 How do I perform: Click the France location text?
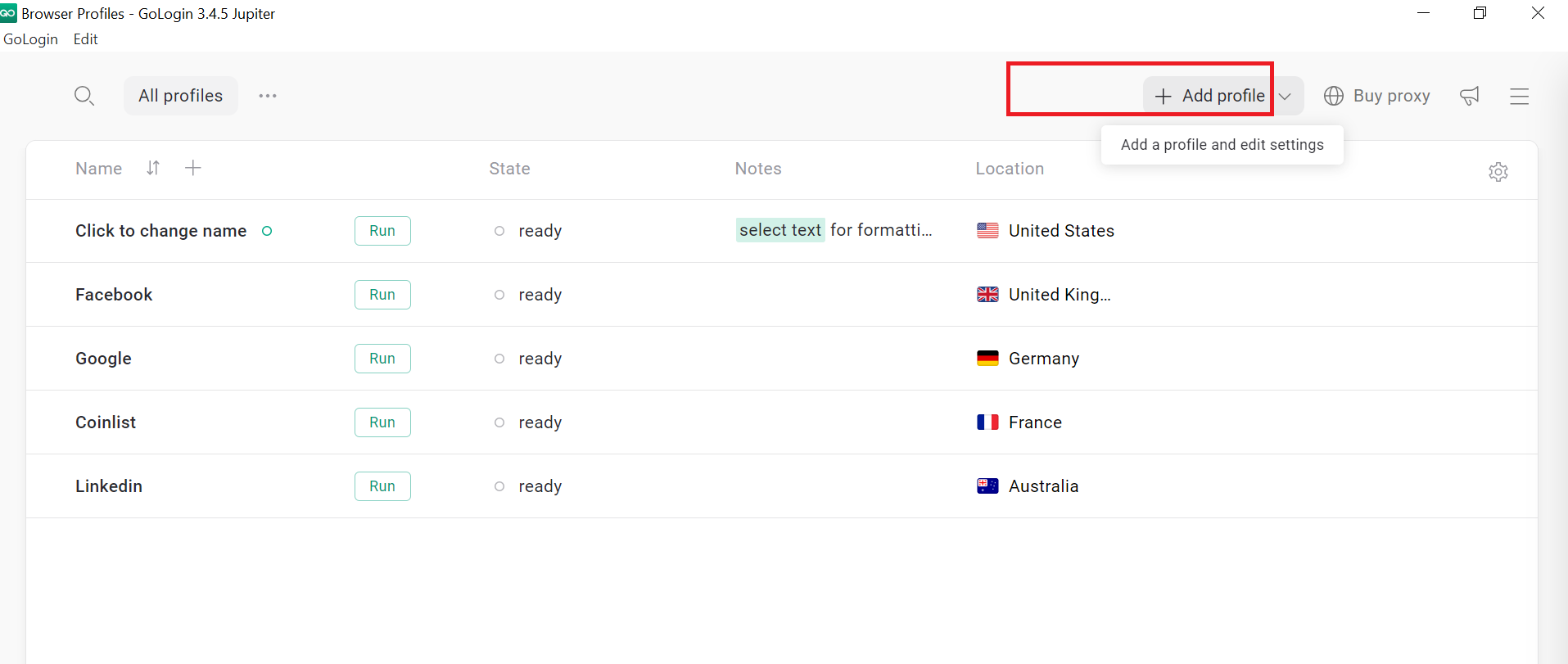pyautogui.click(x=1035, y=422)
